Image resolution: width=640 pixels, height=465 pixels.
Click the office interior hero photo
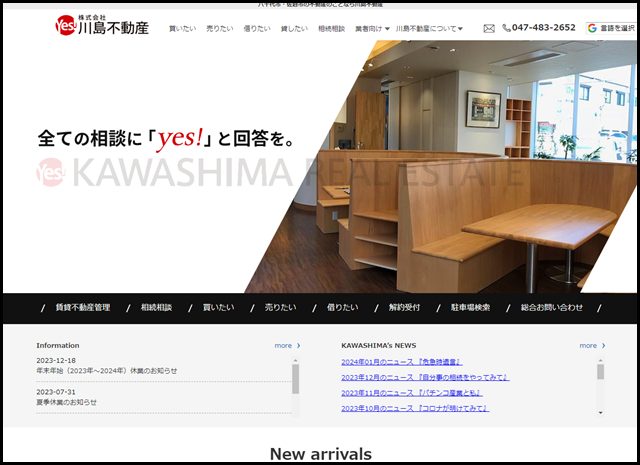point(441,166)
